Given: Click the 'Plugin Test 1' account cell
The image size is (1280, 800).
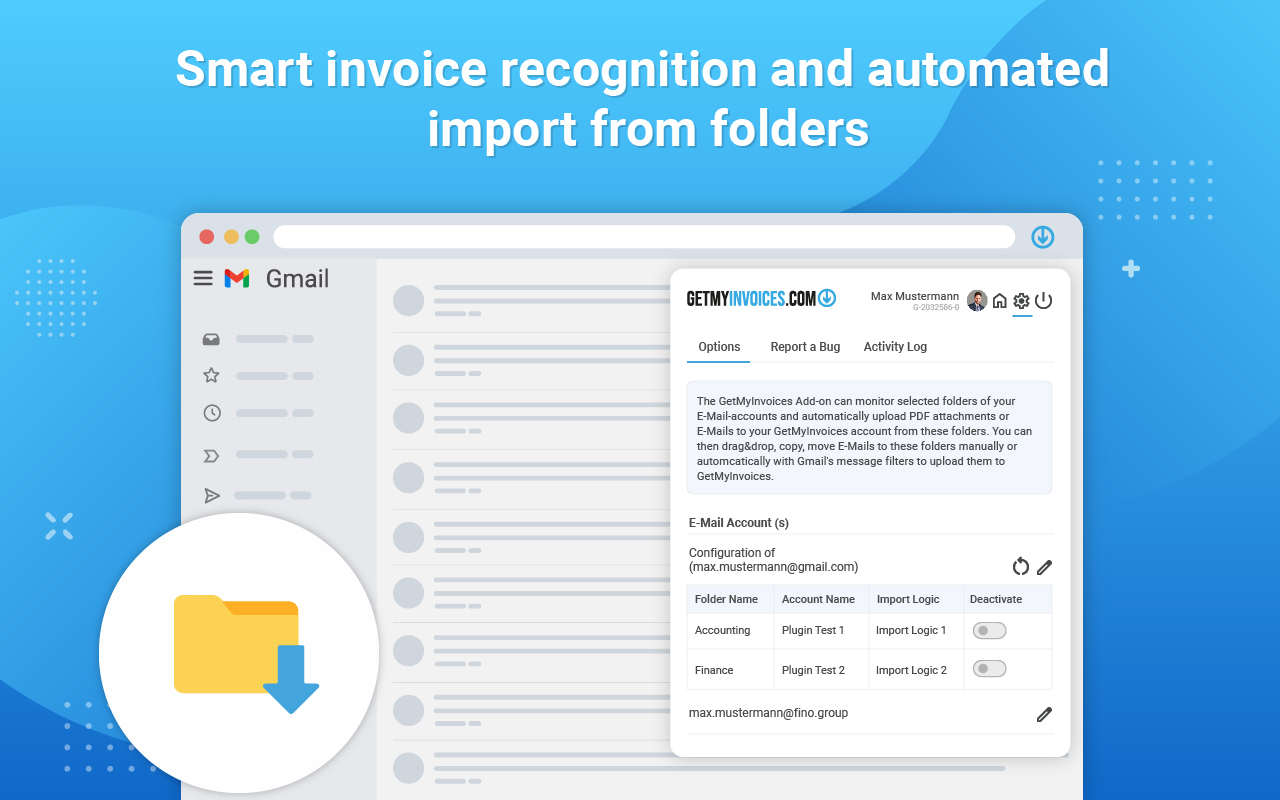Looking at the screenshot, I should [821, 631].
